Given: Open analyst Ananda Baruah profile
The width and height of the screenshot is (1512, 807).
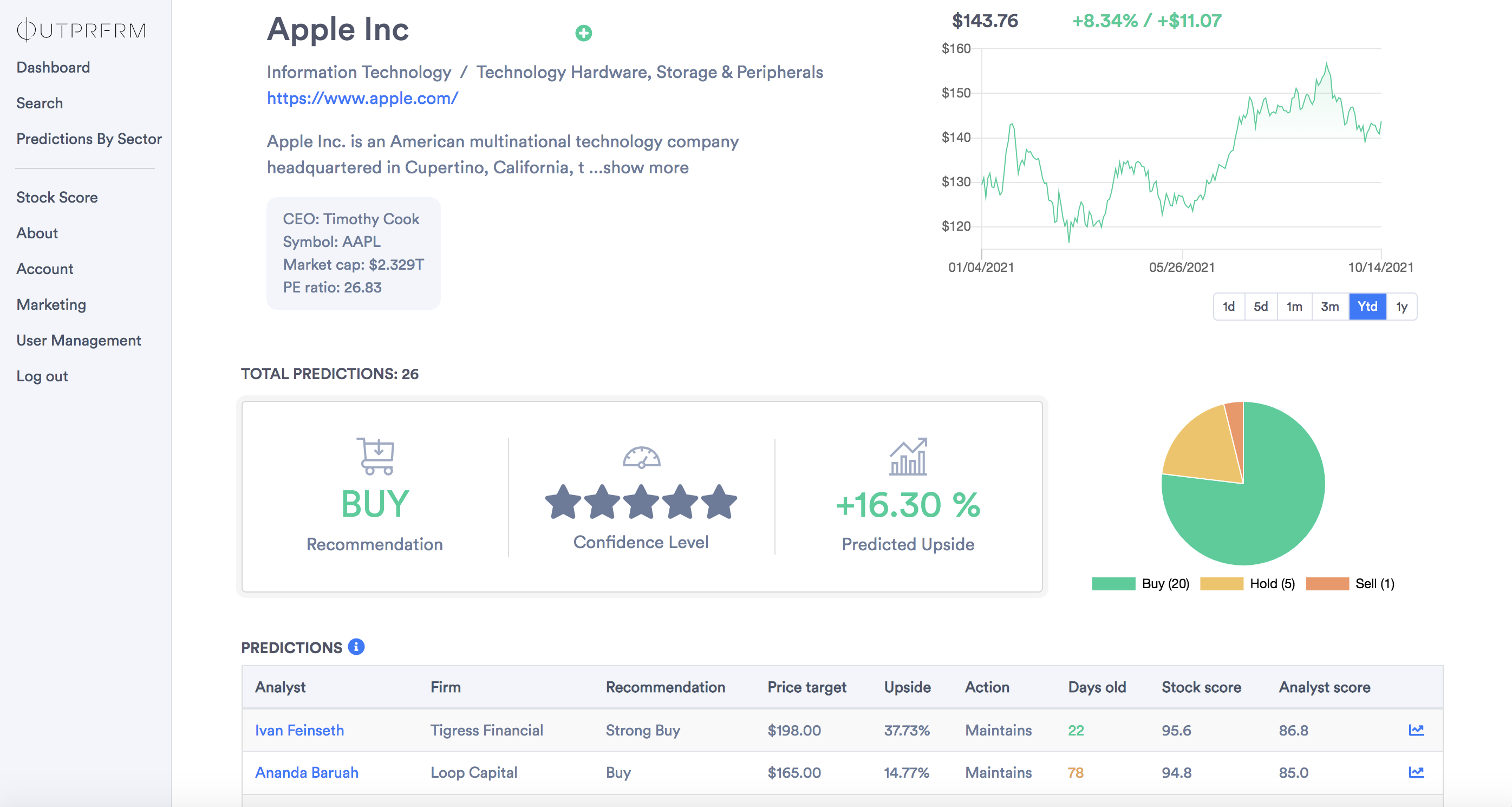Looking at the screenshot, I should pos(307,772).
